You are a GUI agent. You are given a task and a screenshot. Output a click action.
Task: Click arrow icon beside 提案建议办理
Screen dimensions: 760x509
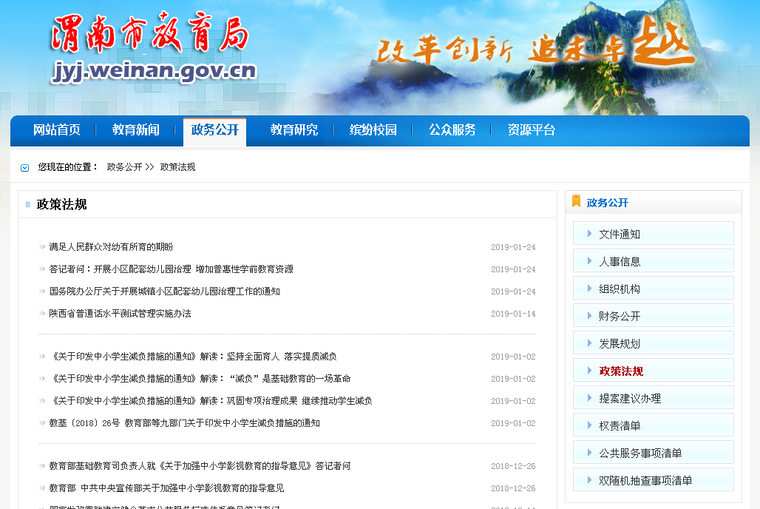coord(589,398)
